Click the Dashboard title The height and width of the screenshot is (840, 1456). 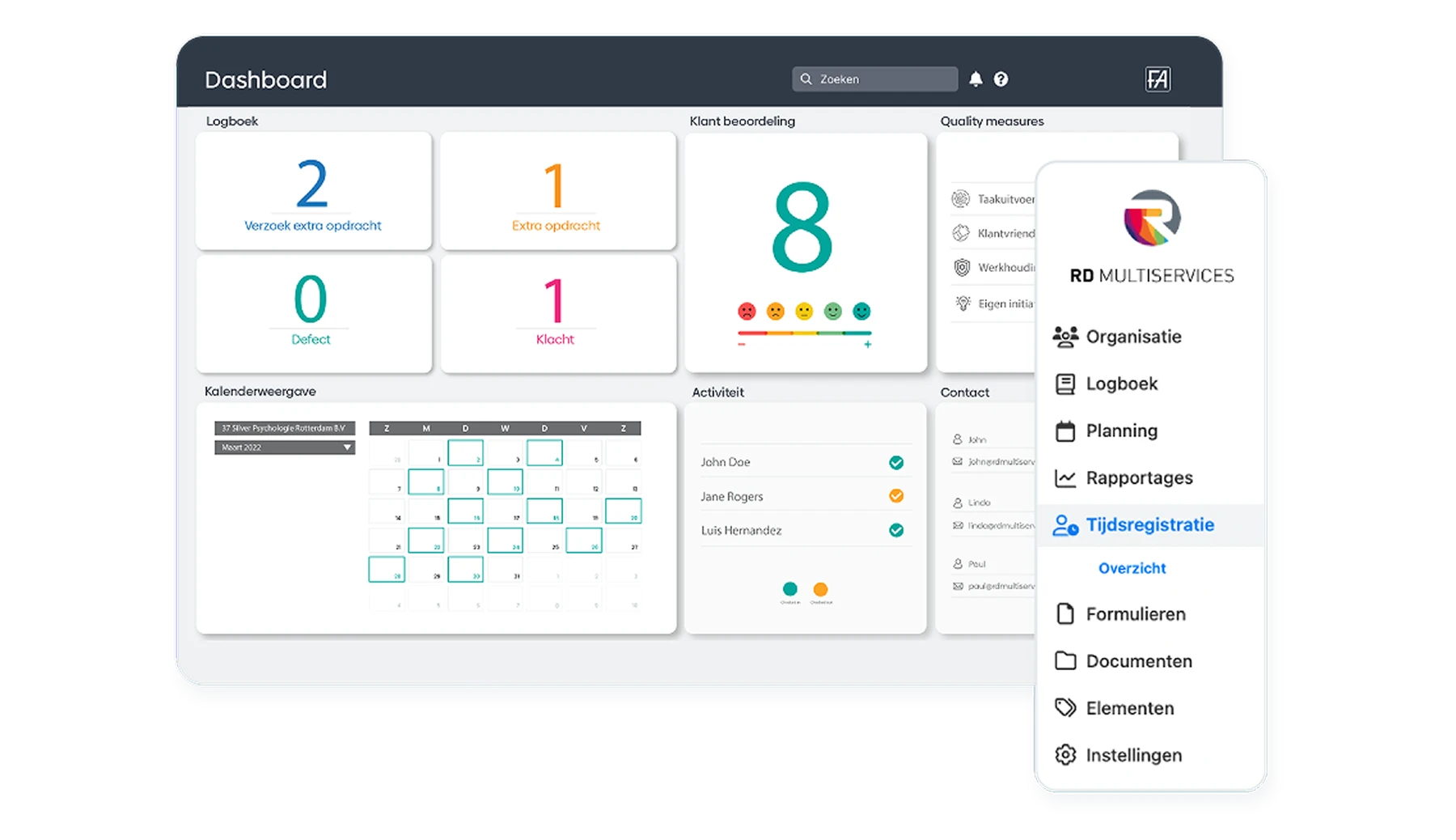pos(266,79)
